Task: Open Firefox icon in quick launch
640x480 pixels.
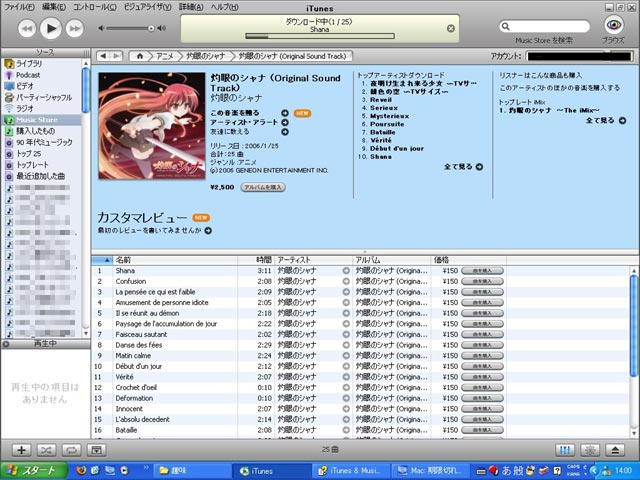Action: coord(81,471)
